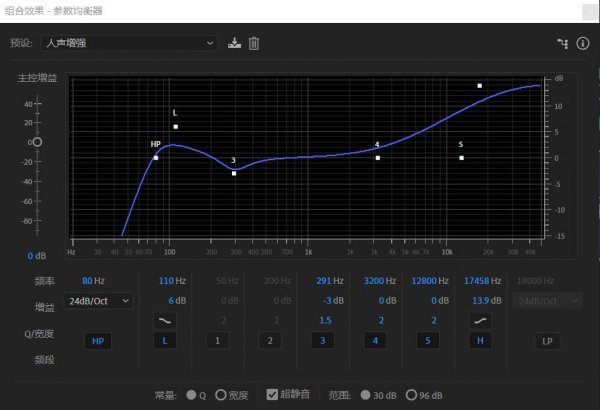Toggle the HP band button

(97, 341)
